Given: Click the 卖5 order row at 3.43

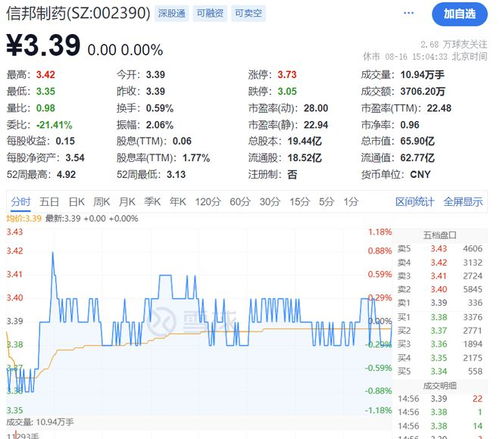Looking at the screenshot, I should tap(440, 249).
